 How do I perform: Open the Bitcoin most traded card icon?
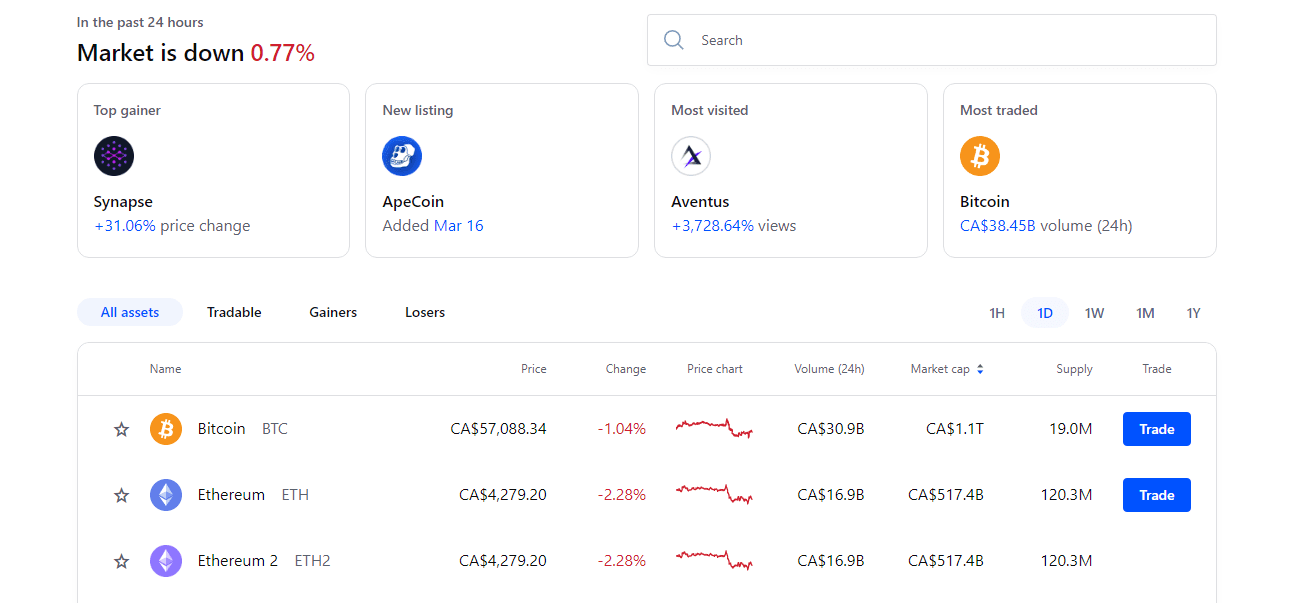click(980, 156)
